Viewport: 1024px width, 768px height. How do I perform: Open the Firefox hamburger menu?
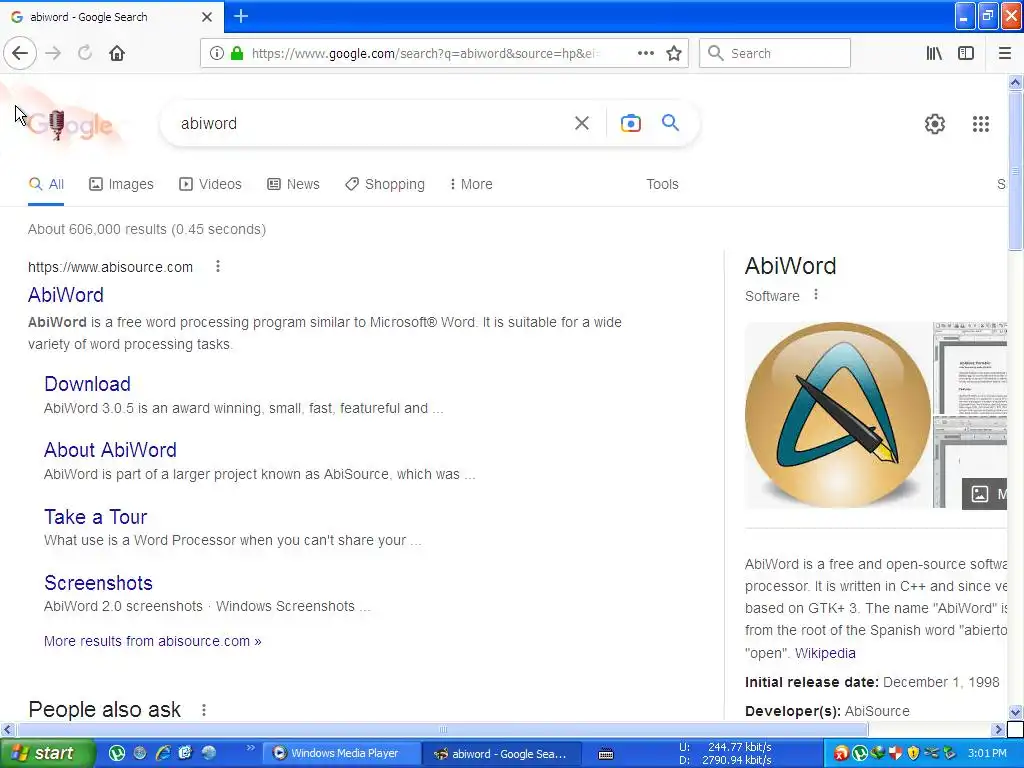[1004, 54]
